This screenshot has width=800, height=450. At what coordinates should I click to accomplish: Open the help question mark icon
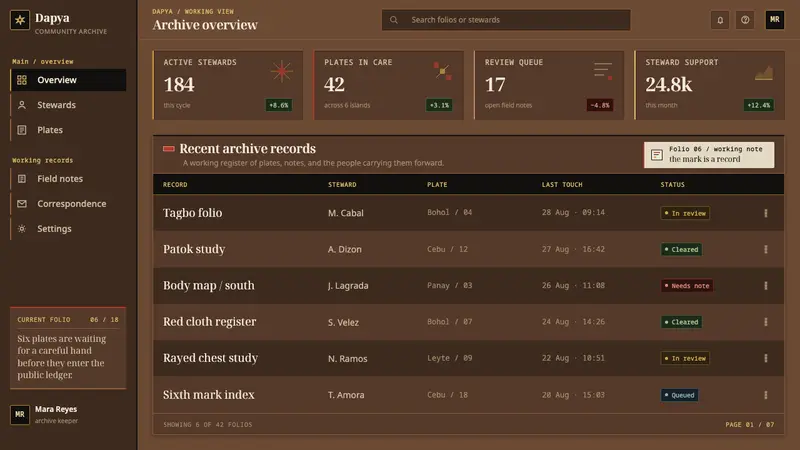pos(745,20)
